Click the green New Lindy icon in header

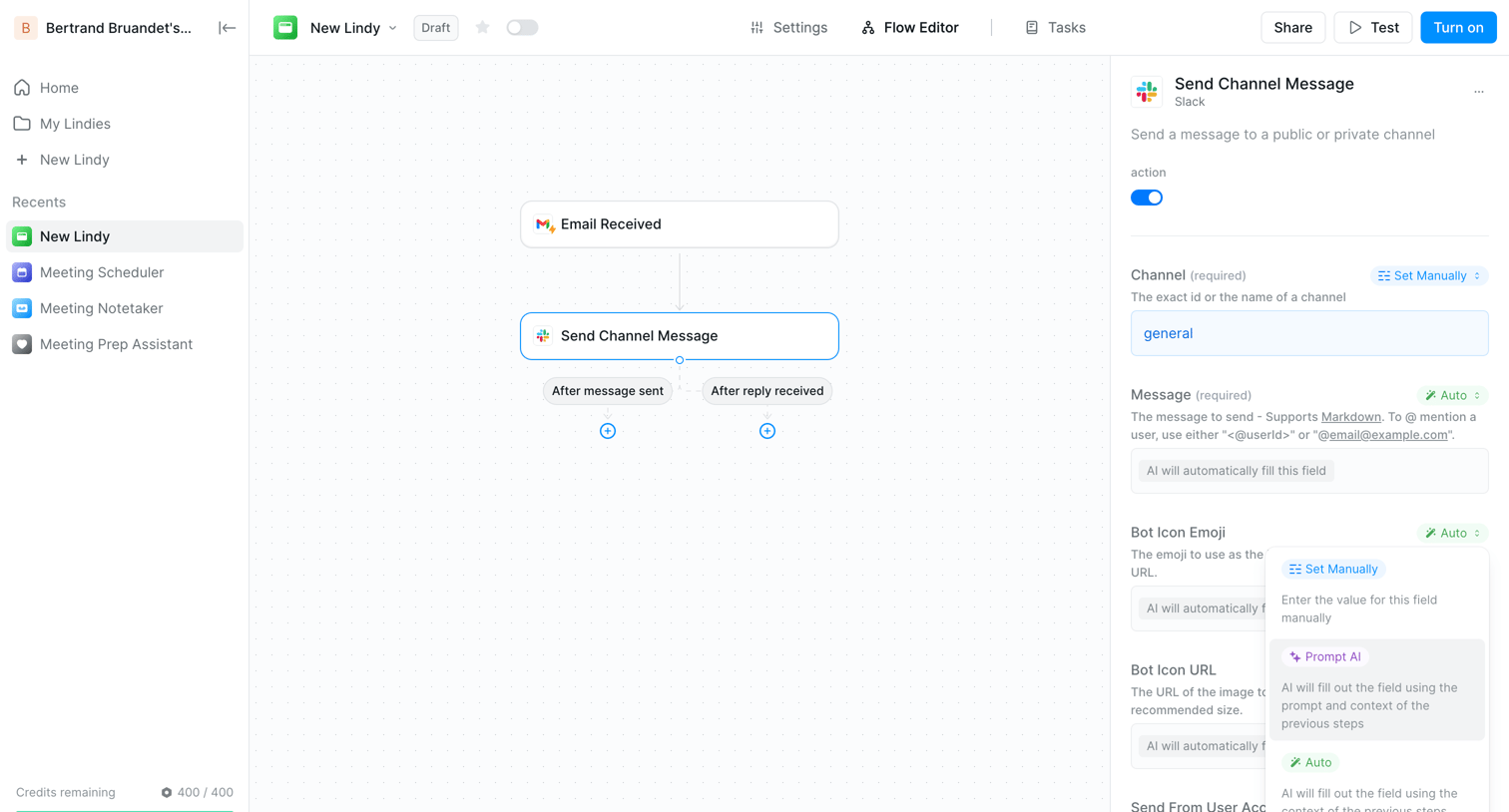point(285,28)
